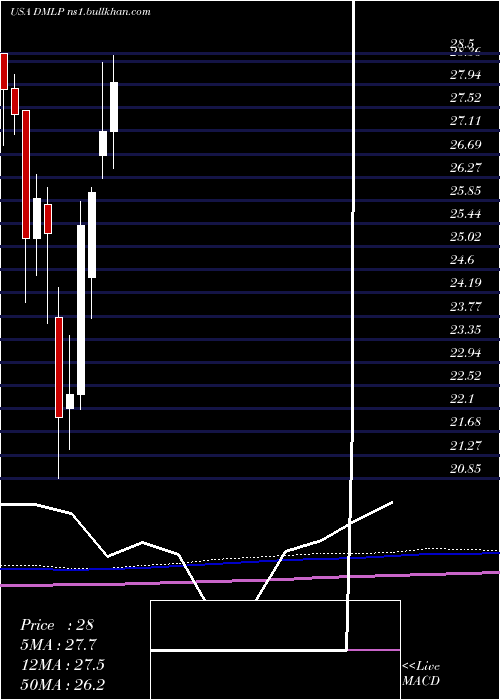Click the blue moving average line
The height and width of the screenshot is (700, 500).
point(250,562)
